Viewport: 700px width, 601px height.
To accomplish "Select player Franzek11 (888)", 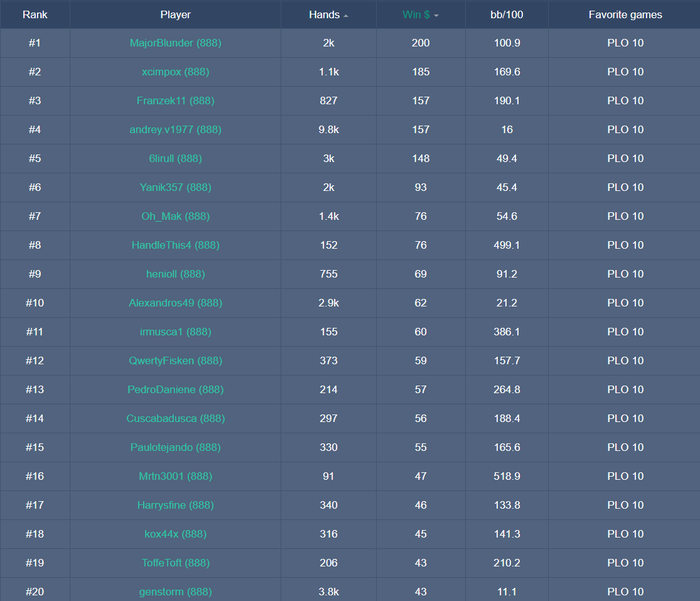I will coord(175,101).
